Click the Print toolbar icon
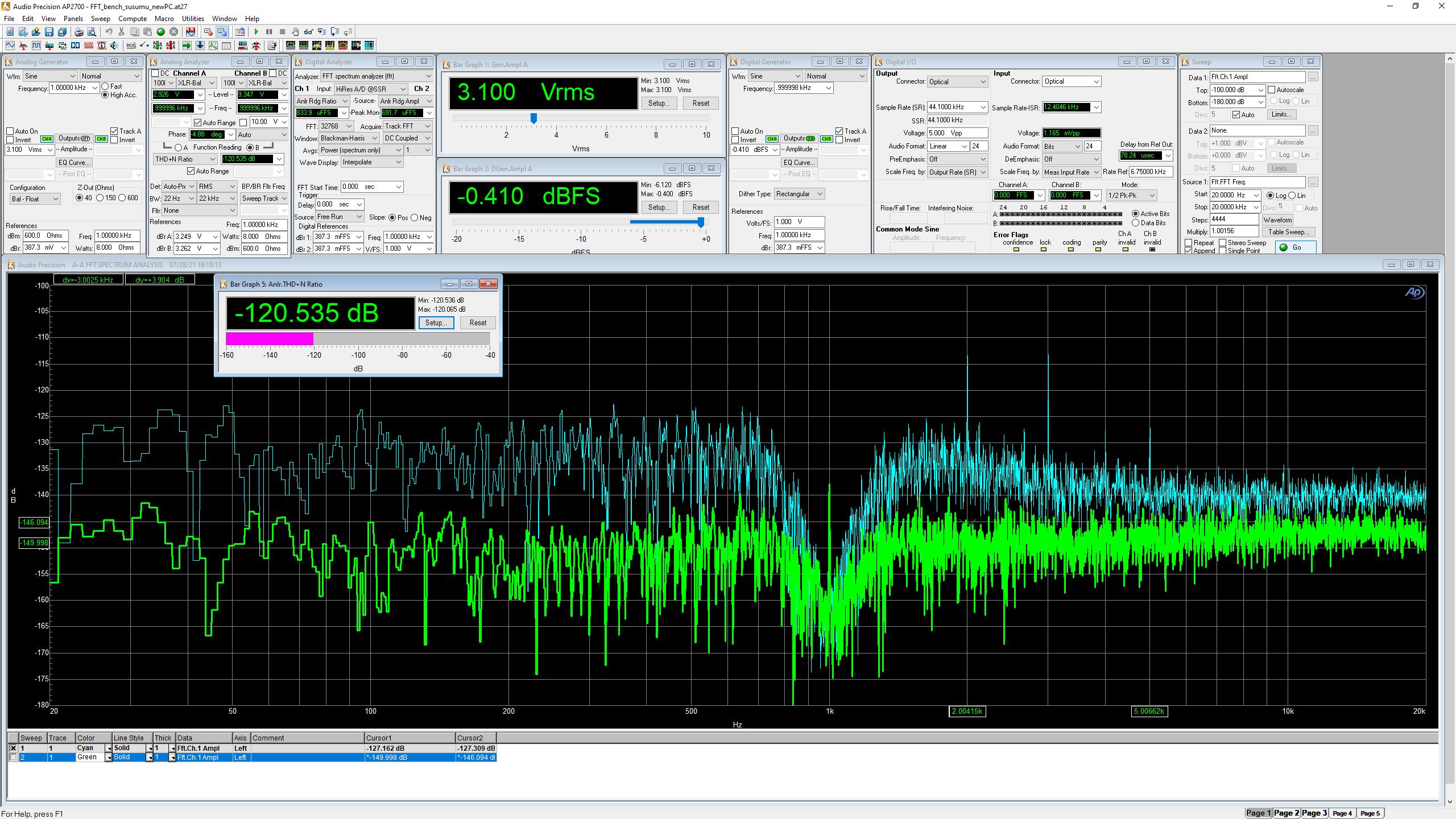Viewport: 1456px width, 819px height. coord(79,32)
